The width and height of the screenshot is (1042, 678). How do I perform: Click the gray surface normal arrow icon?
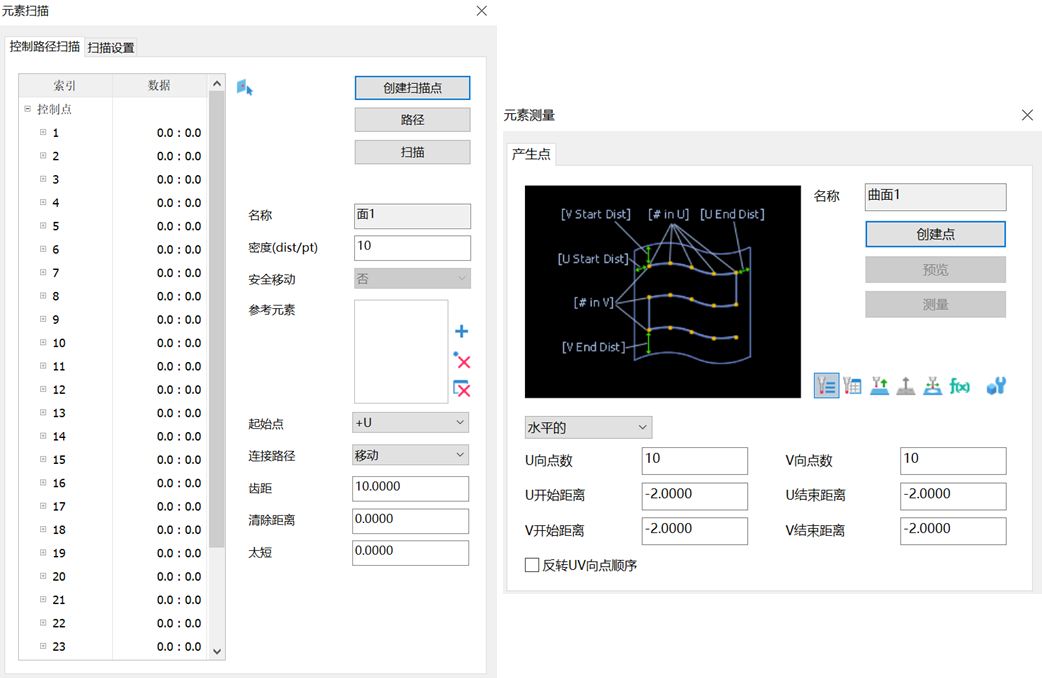click(x=906, y=385)
